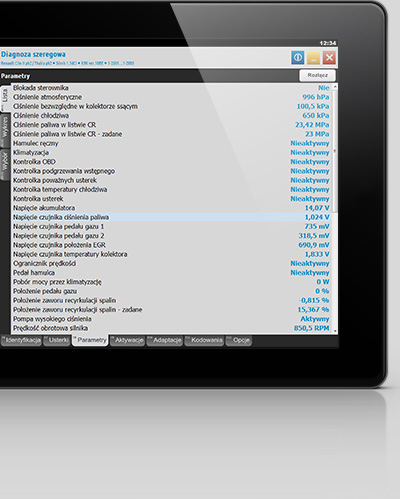Select Napięcie czujnika pedału gazu 1 row
The height and width of the screenshot is (499, 400).
[x=172, y=226]
